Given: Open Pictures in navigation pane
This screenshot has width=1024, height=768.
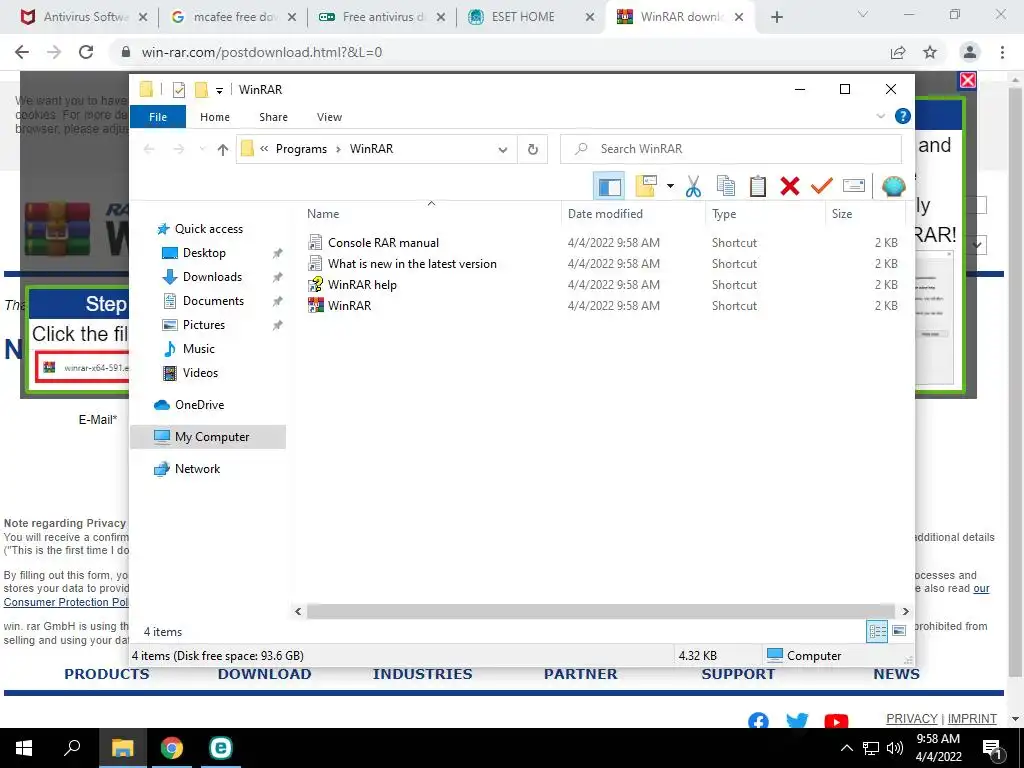Looking at the screenshot, I should pyautogui.click(x=204, y=325).
